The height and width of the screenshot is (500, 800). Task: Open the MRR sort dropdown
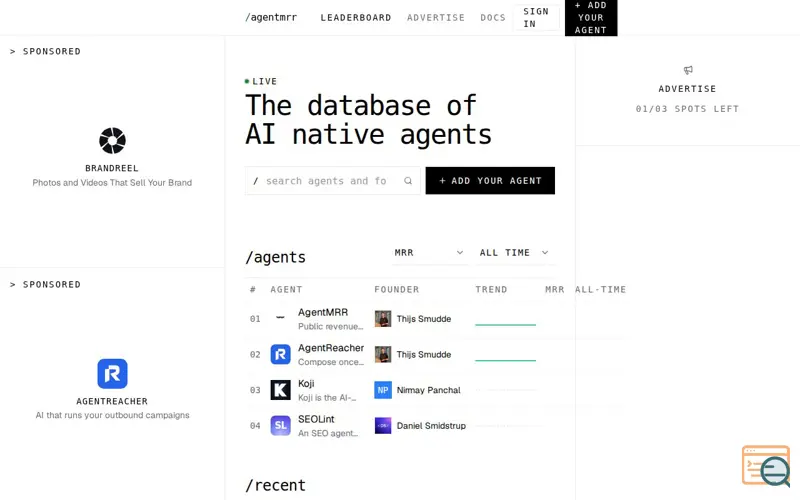coord(429,253)
